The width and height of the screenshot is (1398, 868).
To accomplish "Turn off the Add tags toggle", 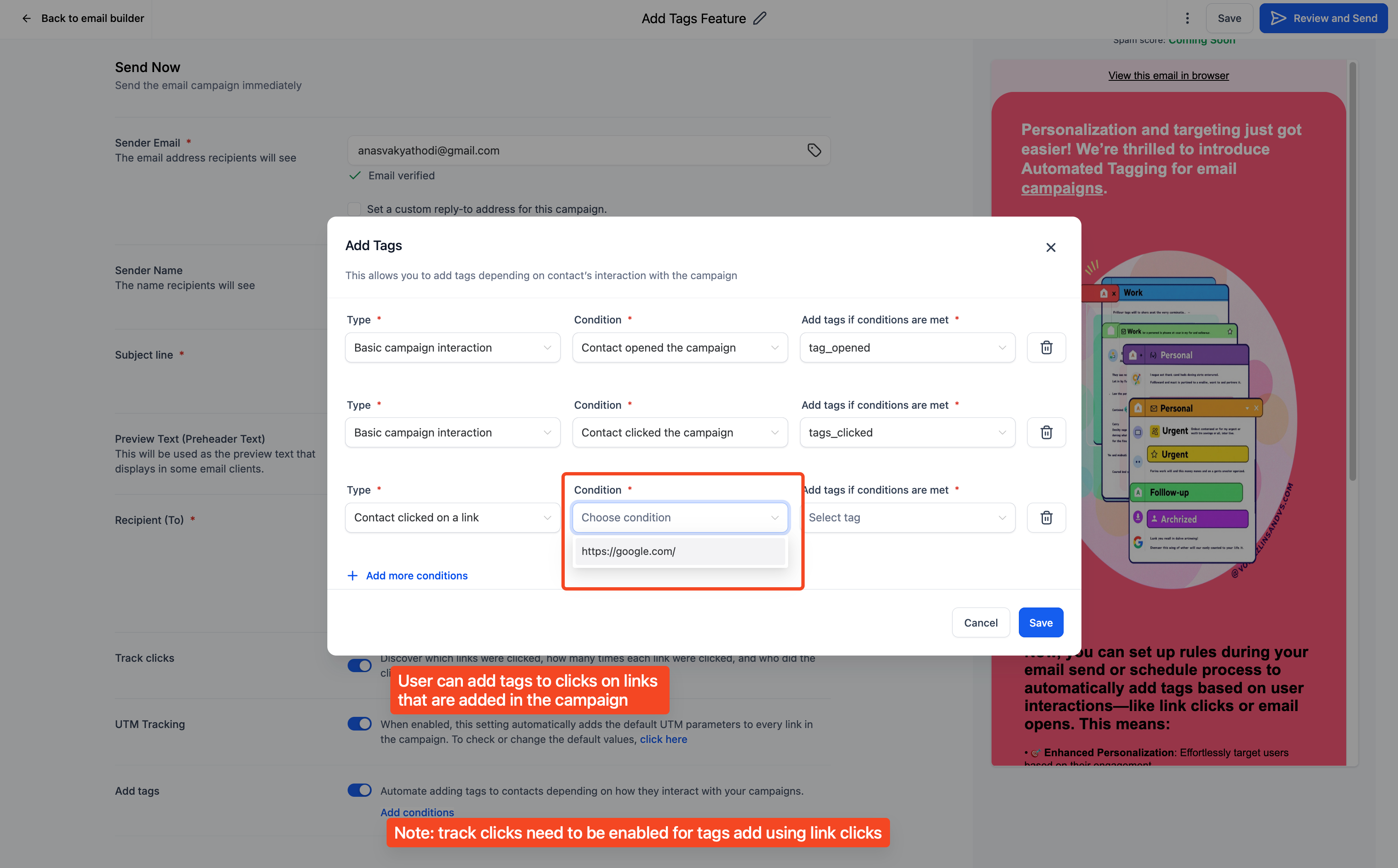I will [x=360, y=790].
